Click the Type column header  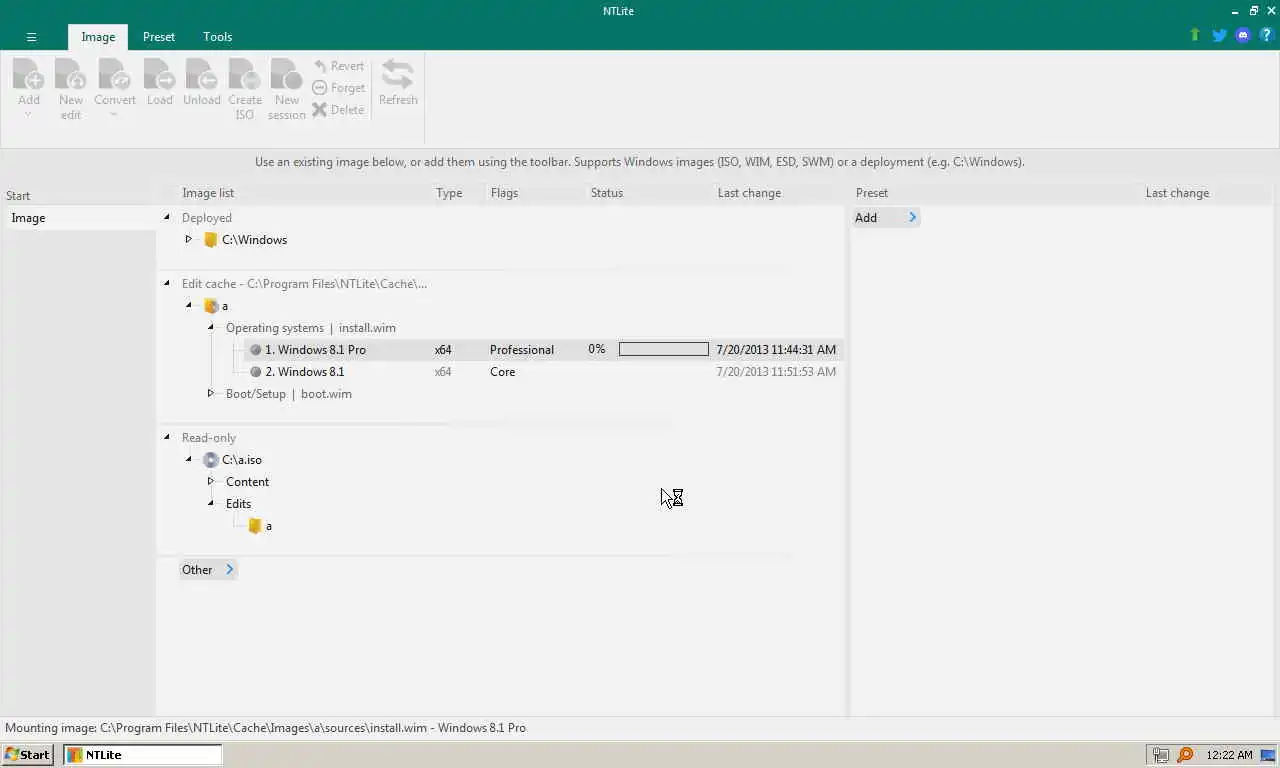449,193
